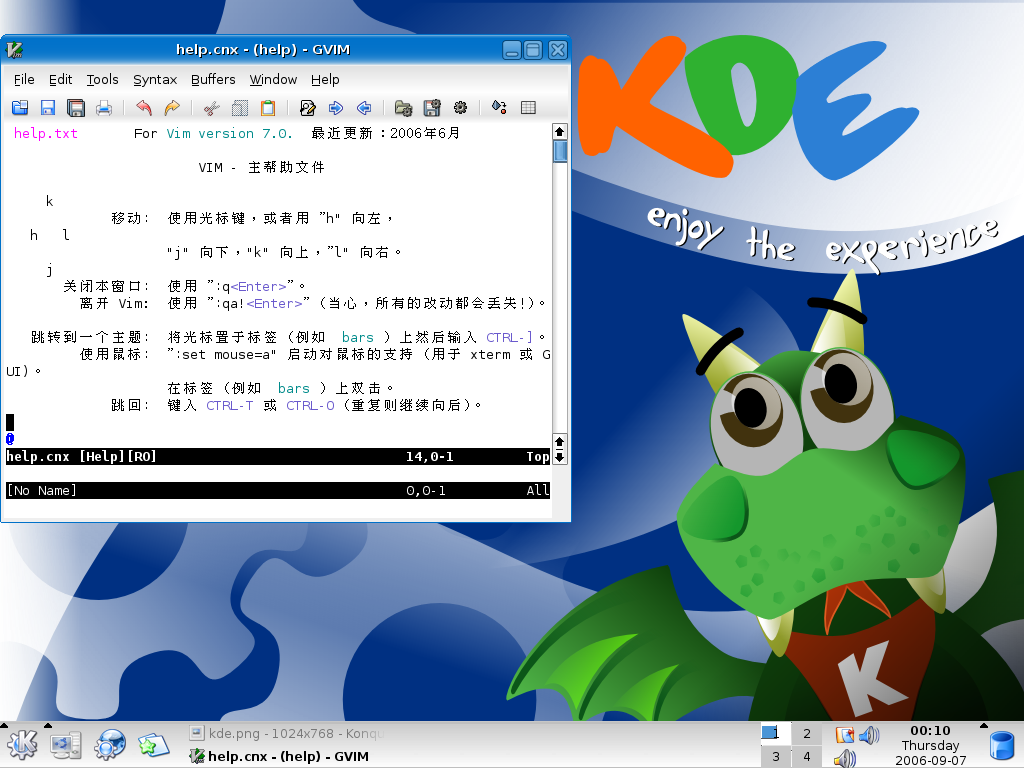Click the [No Name] status line
Screen dimensions: 1024x768
click(278, 490)
